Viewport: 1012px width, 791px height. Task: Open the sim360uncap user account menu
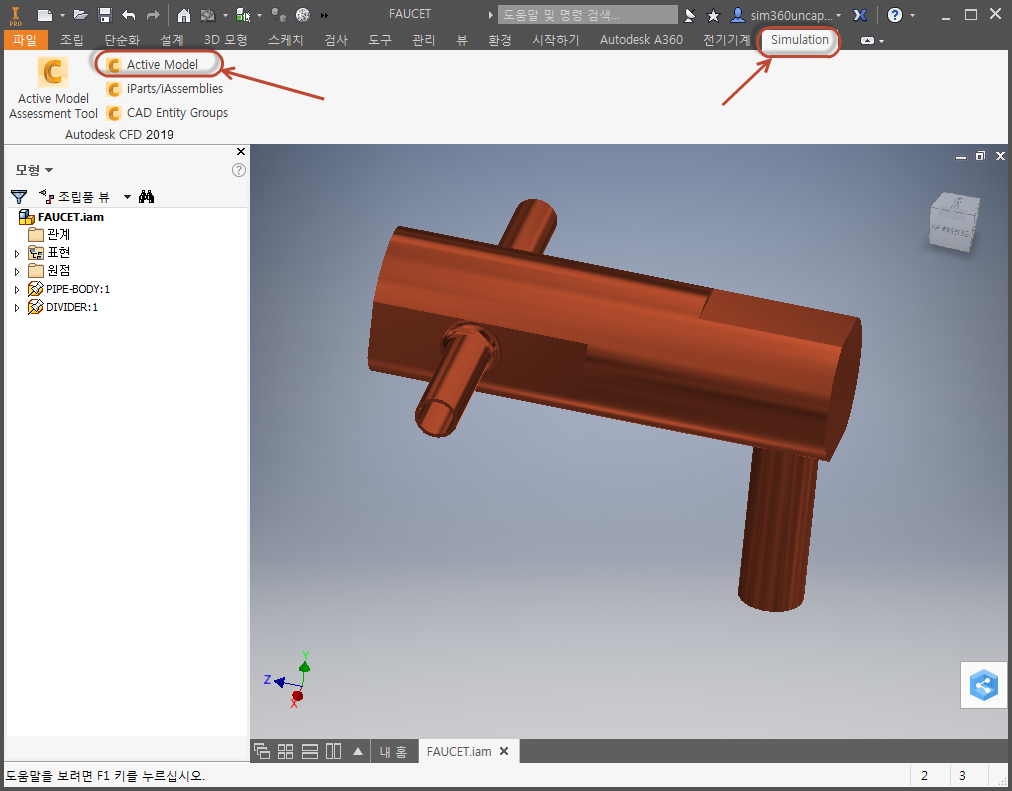point(786,15)
